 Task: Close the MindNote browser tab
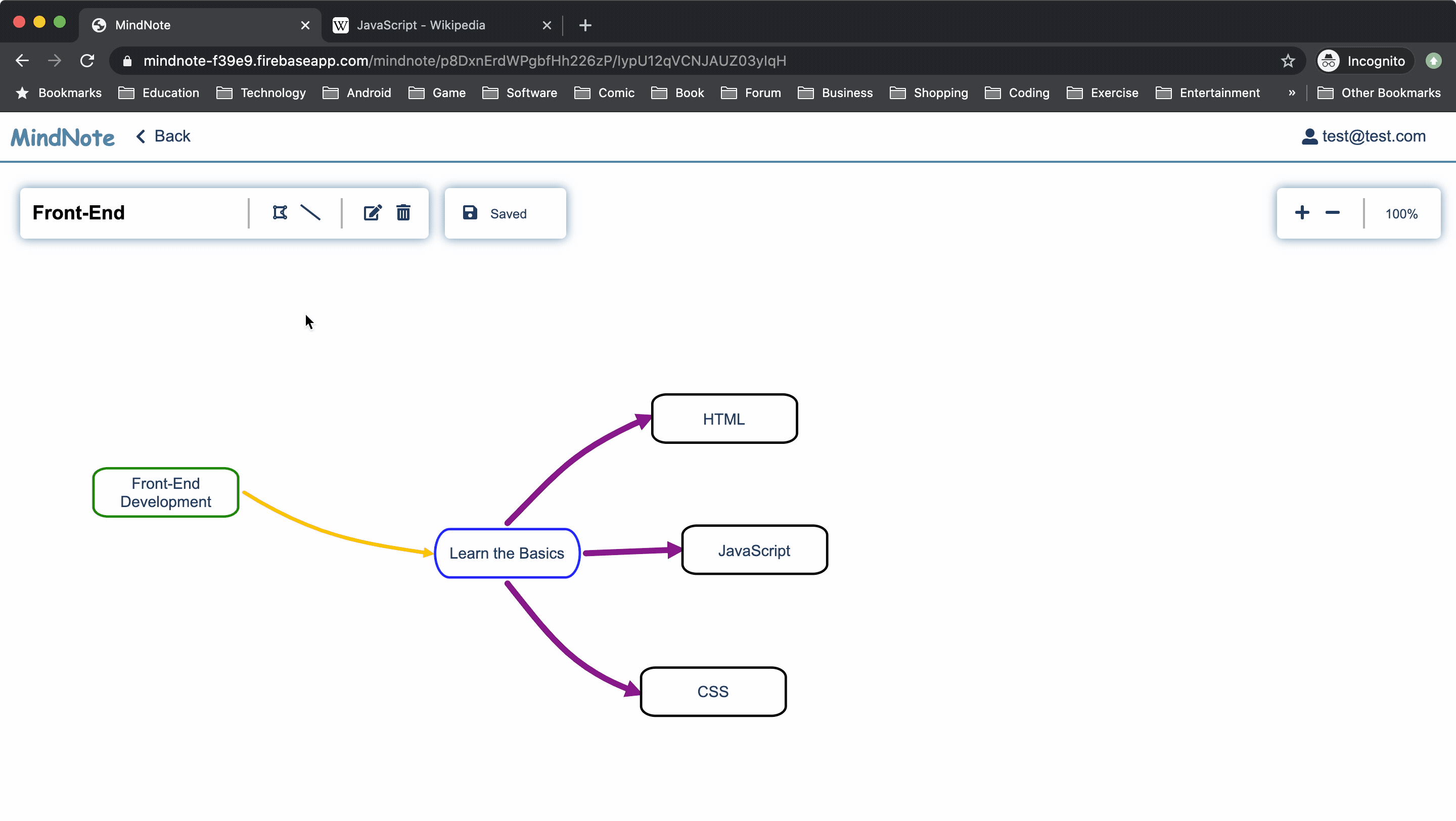305,25
